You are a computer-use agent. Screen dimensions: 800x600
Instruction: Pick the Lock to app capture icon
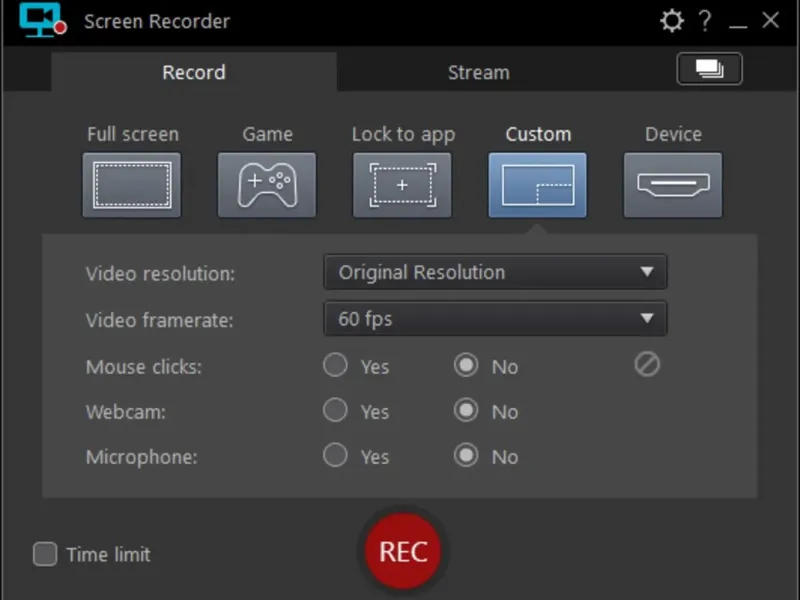pos(402,185)
